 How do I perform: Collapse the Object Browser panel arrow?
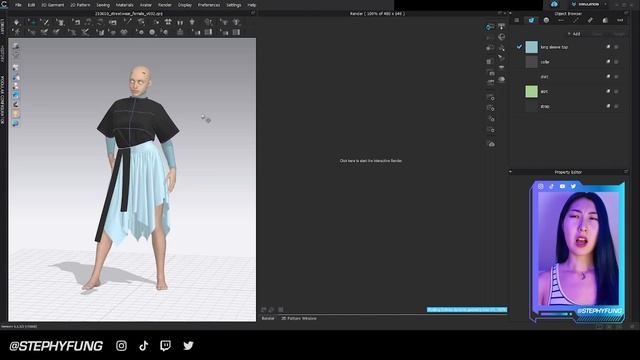(510, 13)
